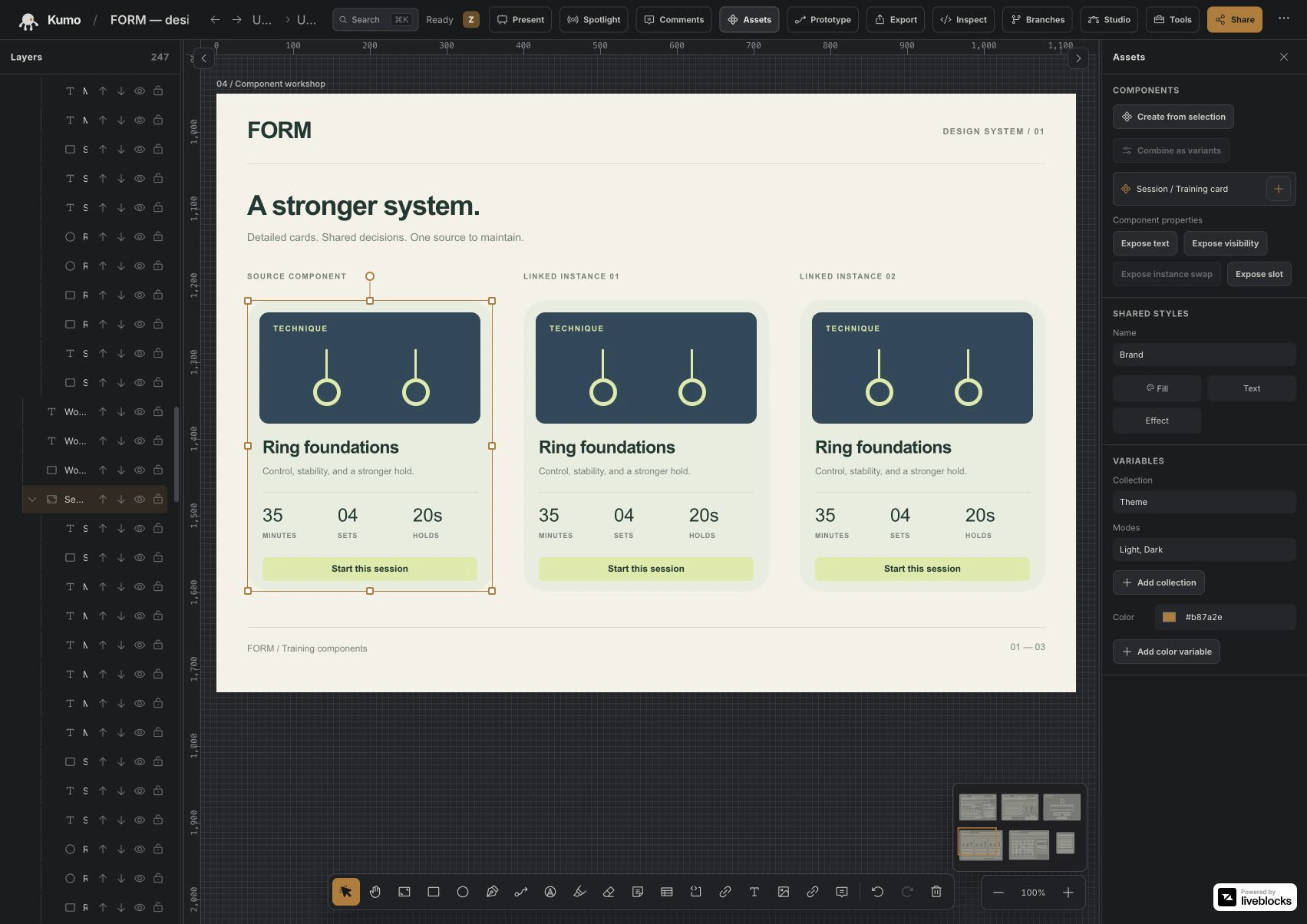Zoom in with the plus icon
1307x924 pixels.
click(x=1068, y=893)
